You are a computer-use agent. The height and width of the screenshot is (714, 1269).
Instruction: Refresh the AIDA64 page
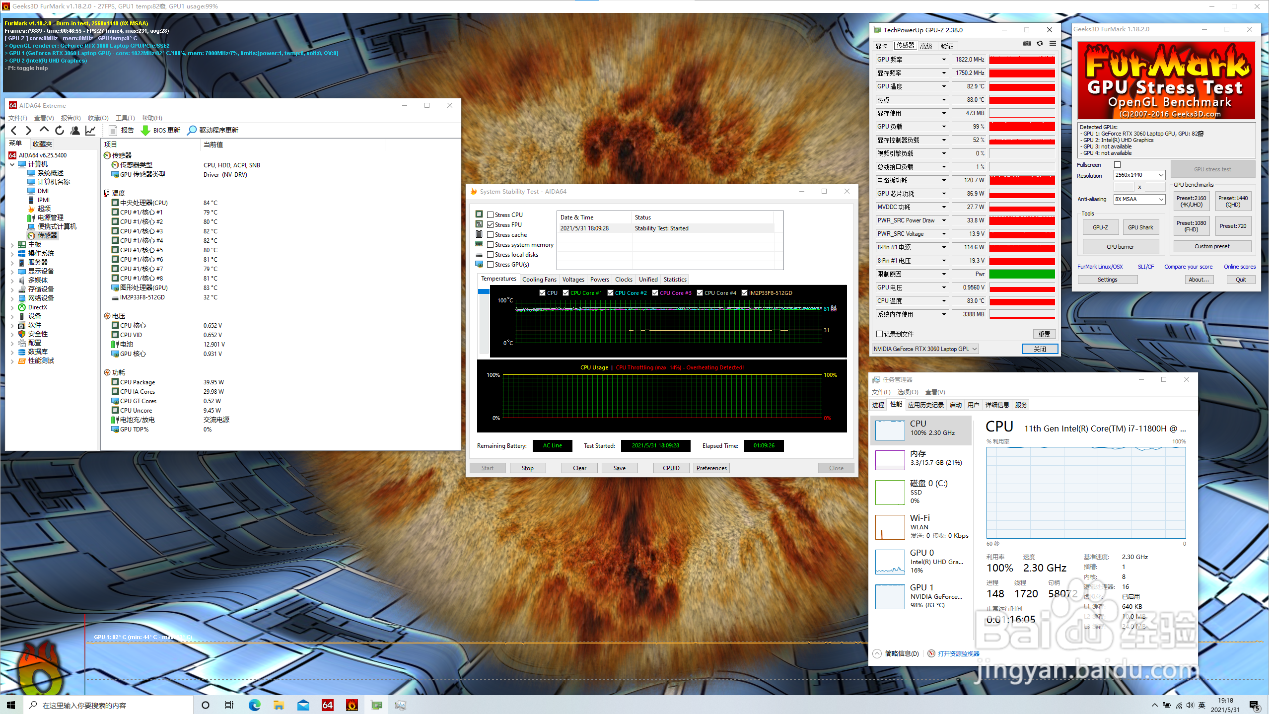[x=60, y=130]
